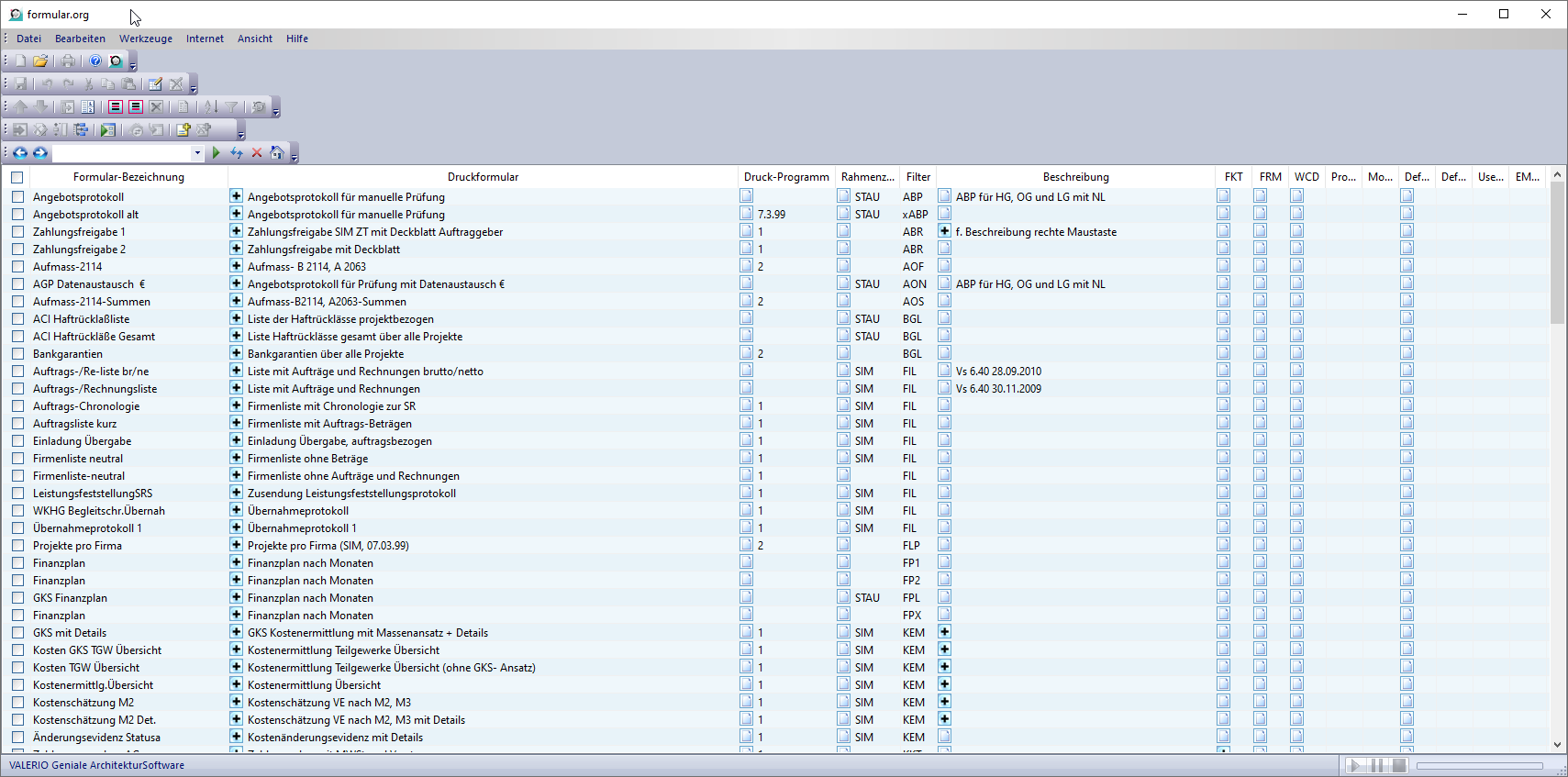The width and height of the screenshot is (1568, 777).
Task: Click the yellow new note plus icon
Action: tap(183, 130)
